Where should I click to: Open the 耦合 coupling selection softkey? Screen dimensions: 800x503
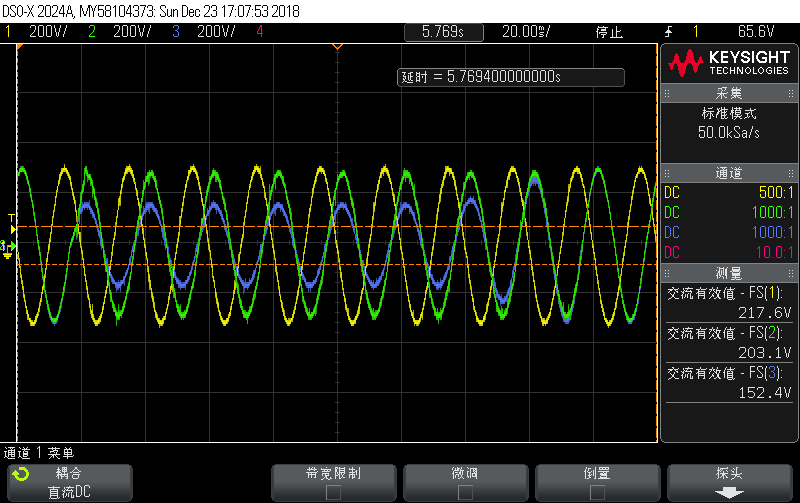coord(68,482)
